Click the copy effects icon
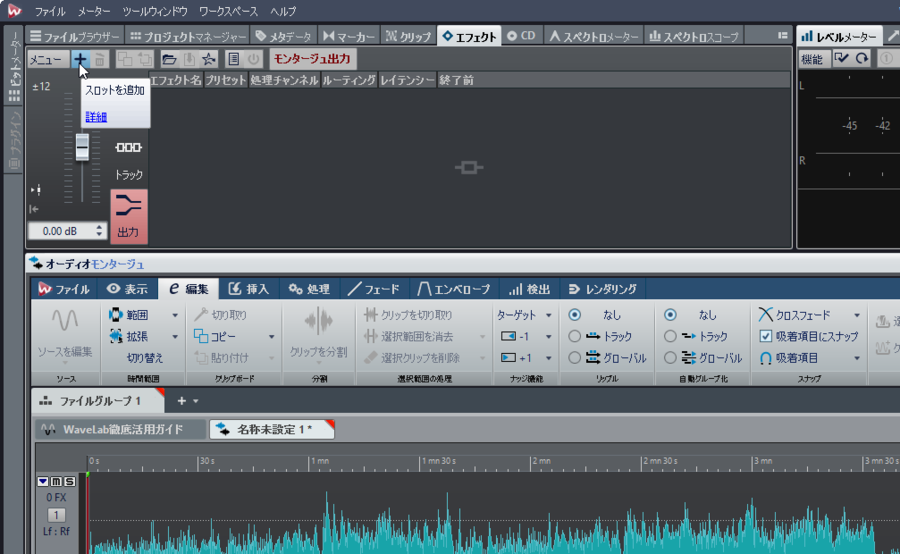The image size is (900, 554). [125, 59]
